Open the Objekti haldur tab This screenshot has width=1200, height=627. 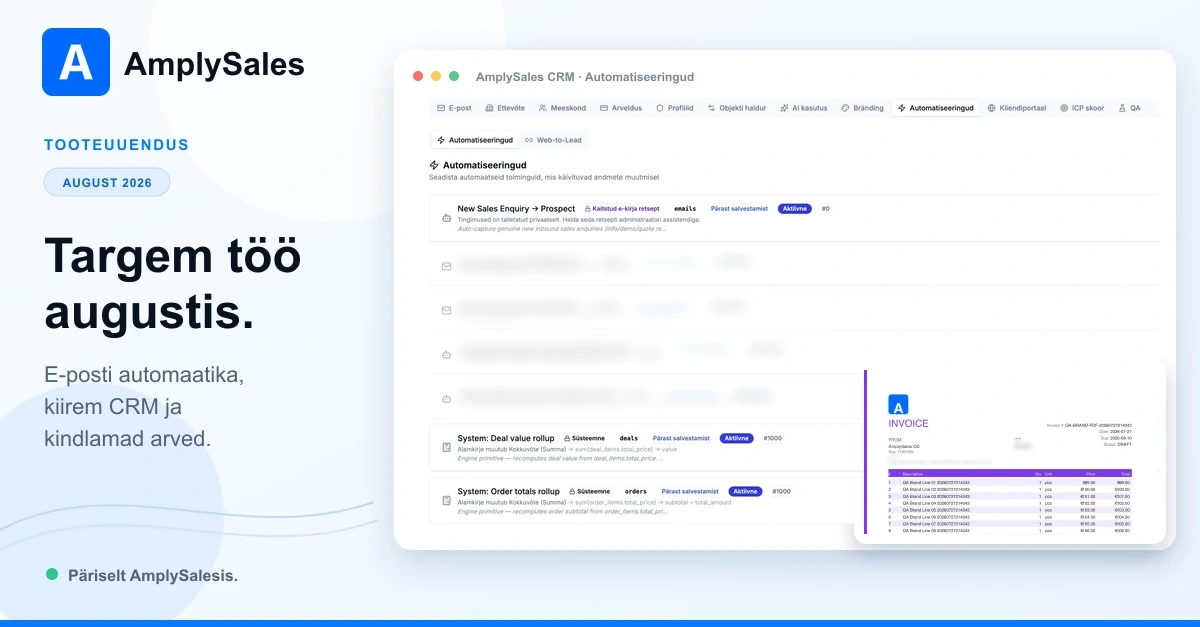point(737,108)
